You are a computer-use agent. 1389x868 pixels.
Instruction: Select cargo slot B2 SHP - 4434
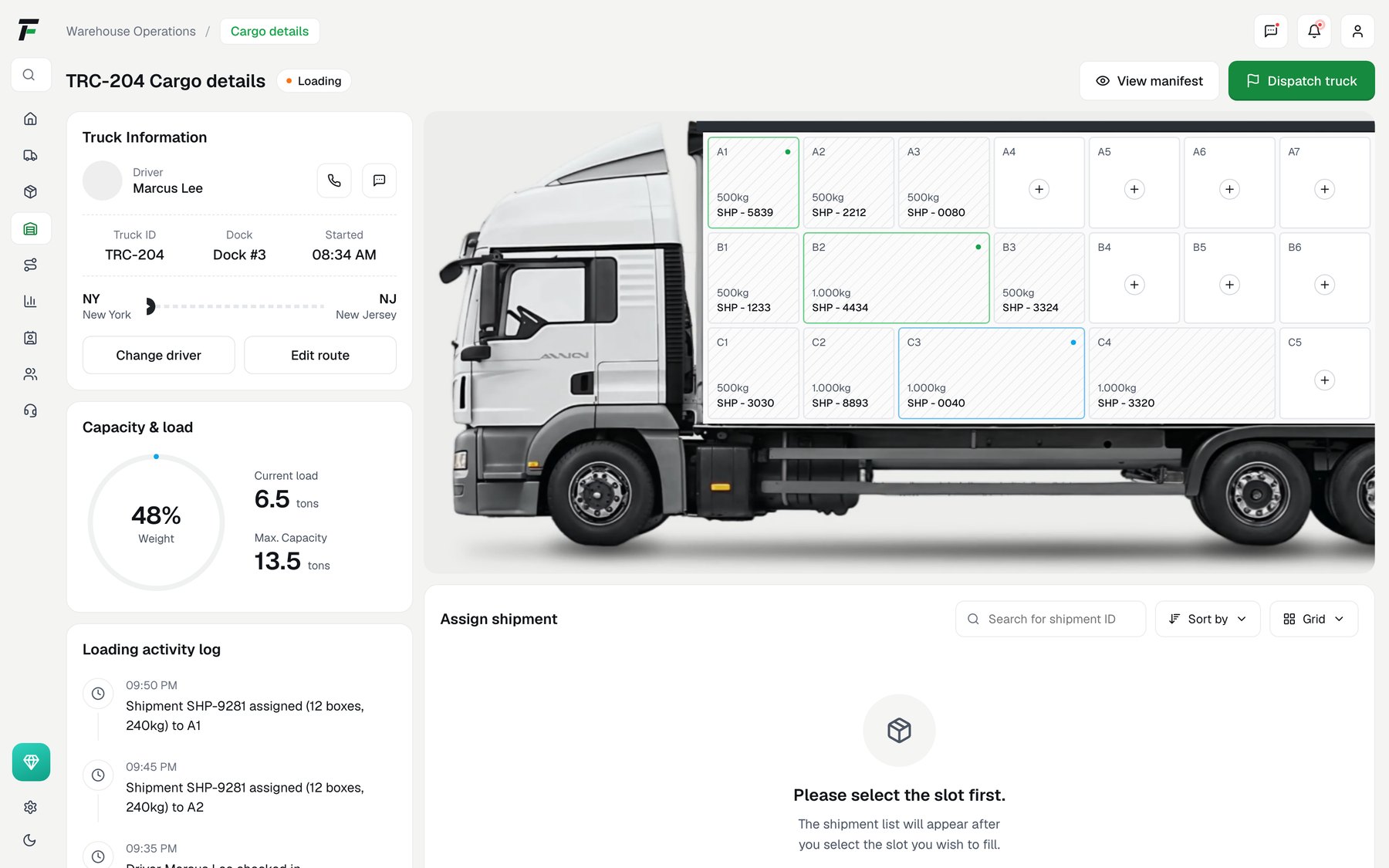[897, 278]
